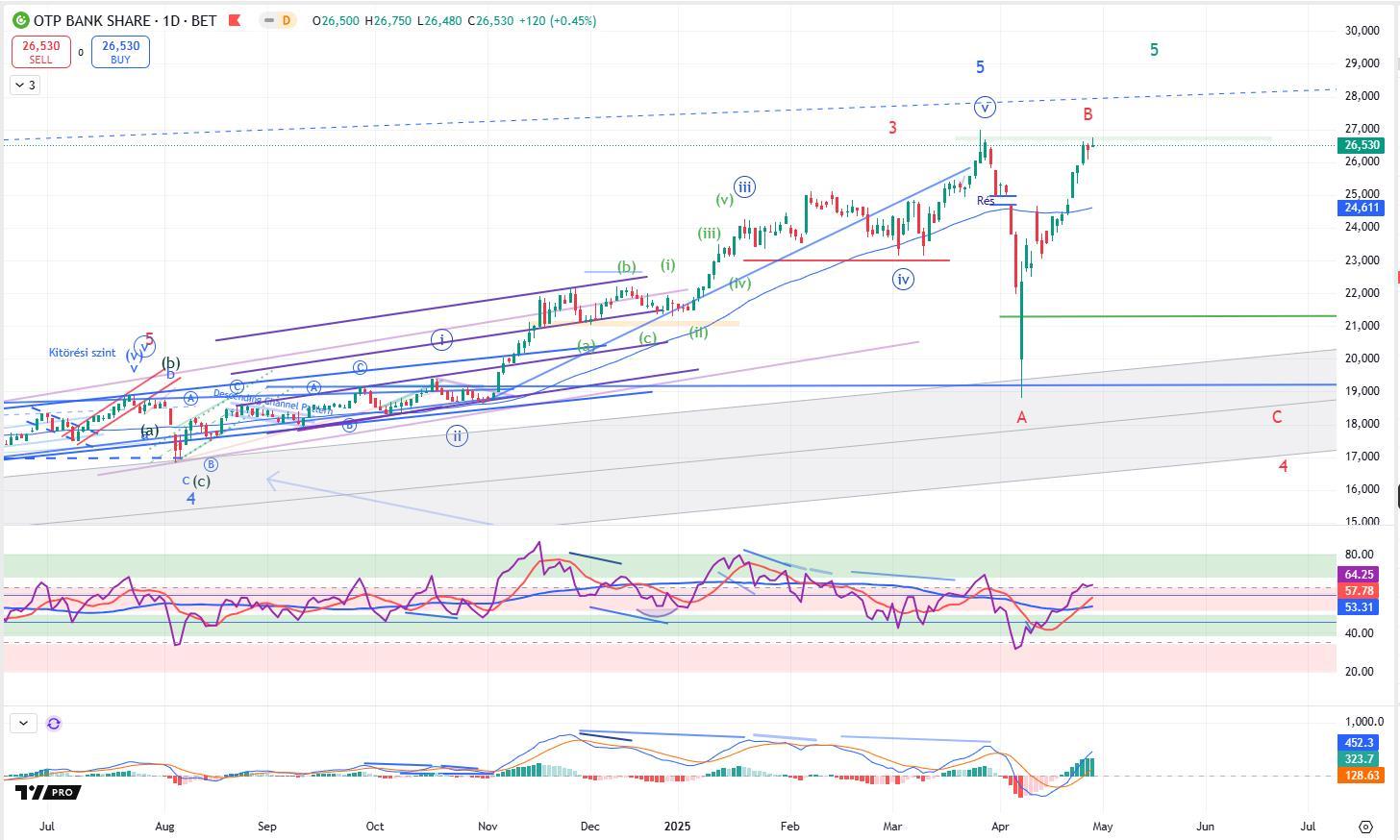
Task: Click the TradingView PRO logo
Action: (x=47, y=792)
